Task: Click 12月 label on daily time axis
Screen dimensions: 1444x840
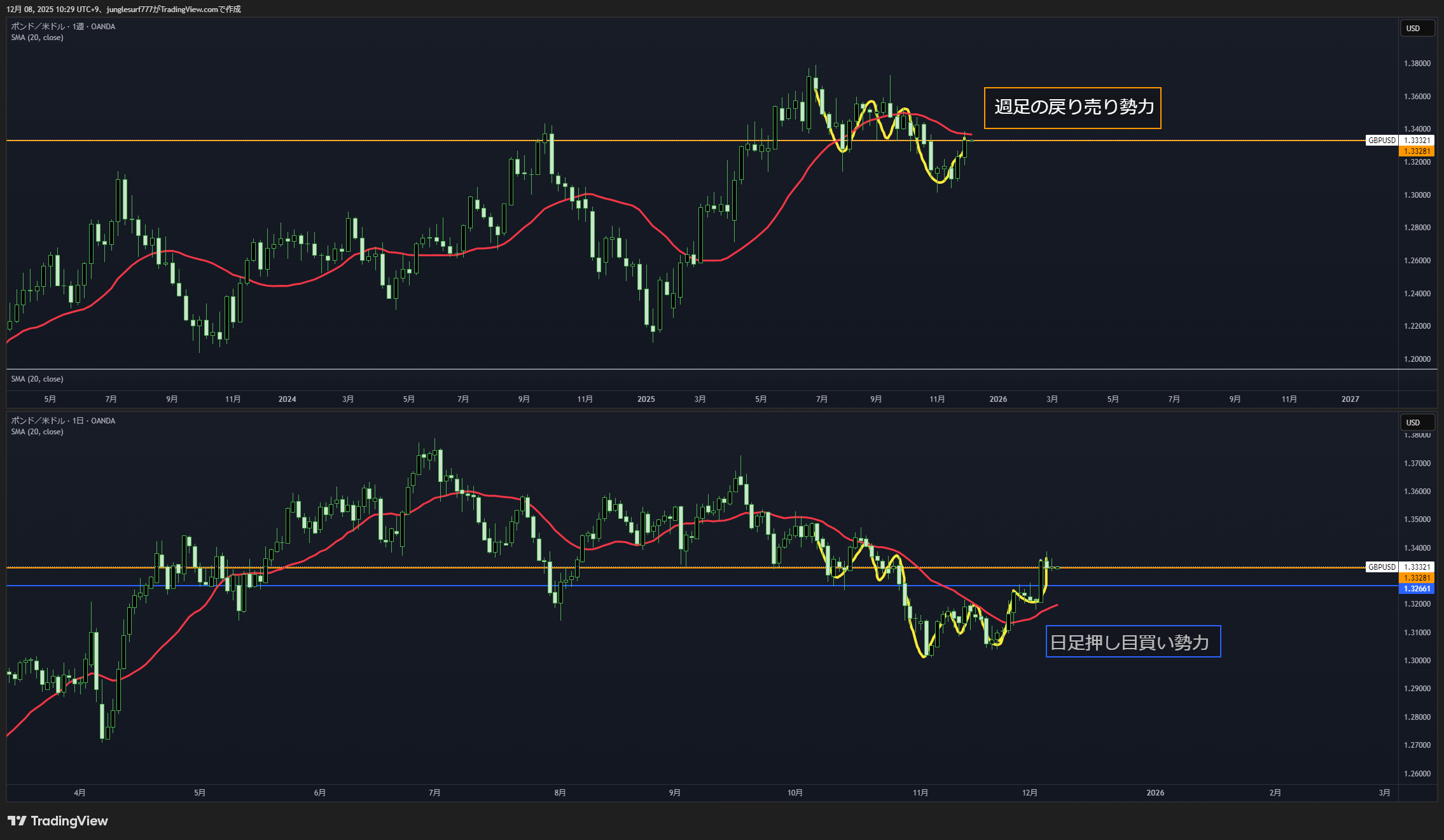Action: 1029,793
